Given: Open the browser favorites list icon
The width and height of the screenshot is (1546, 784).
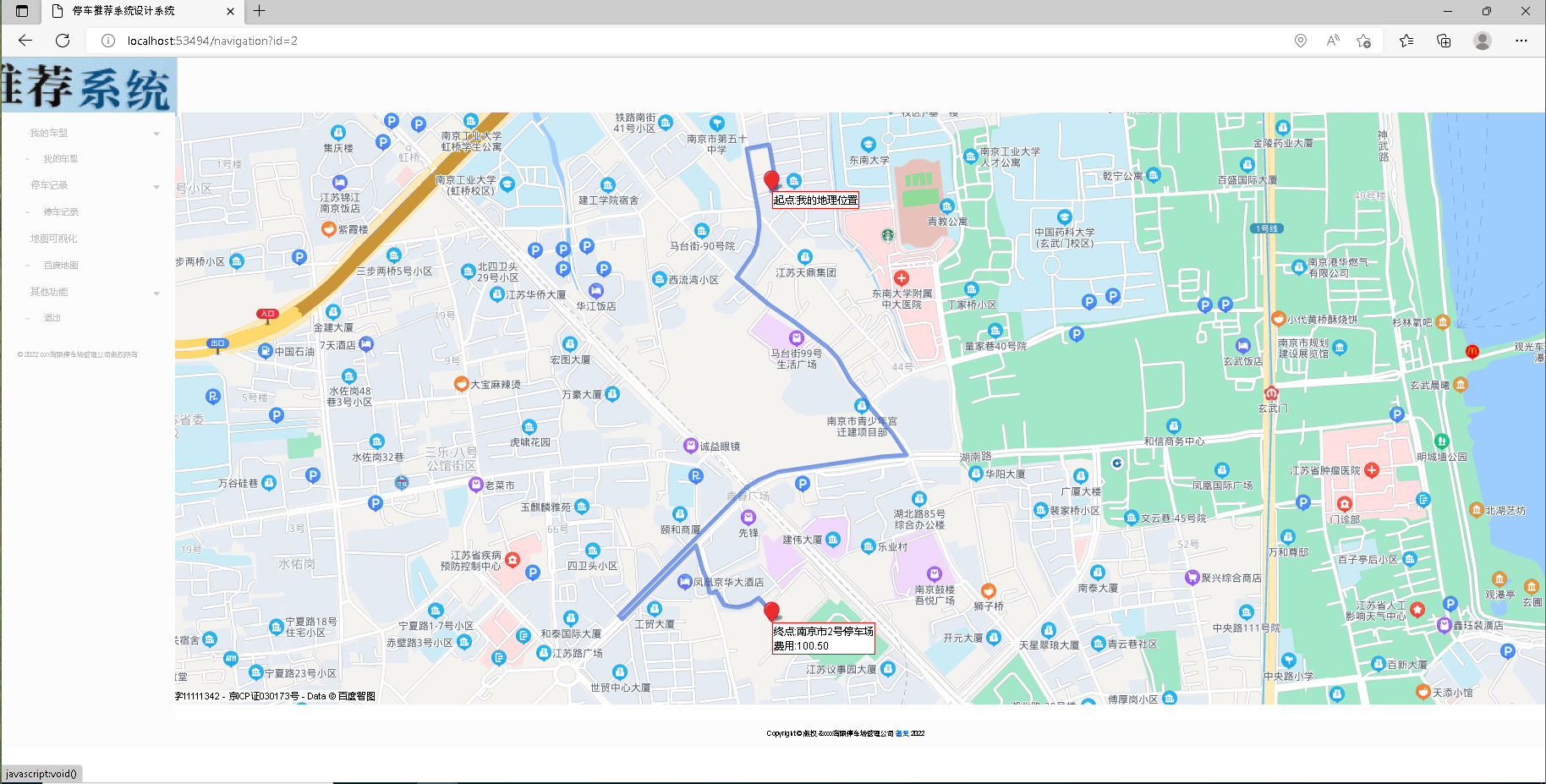Looking at the screenshot, I should coord(1406,41).
